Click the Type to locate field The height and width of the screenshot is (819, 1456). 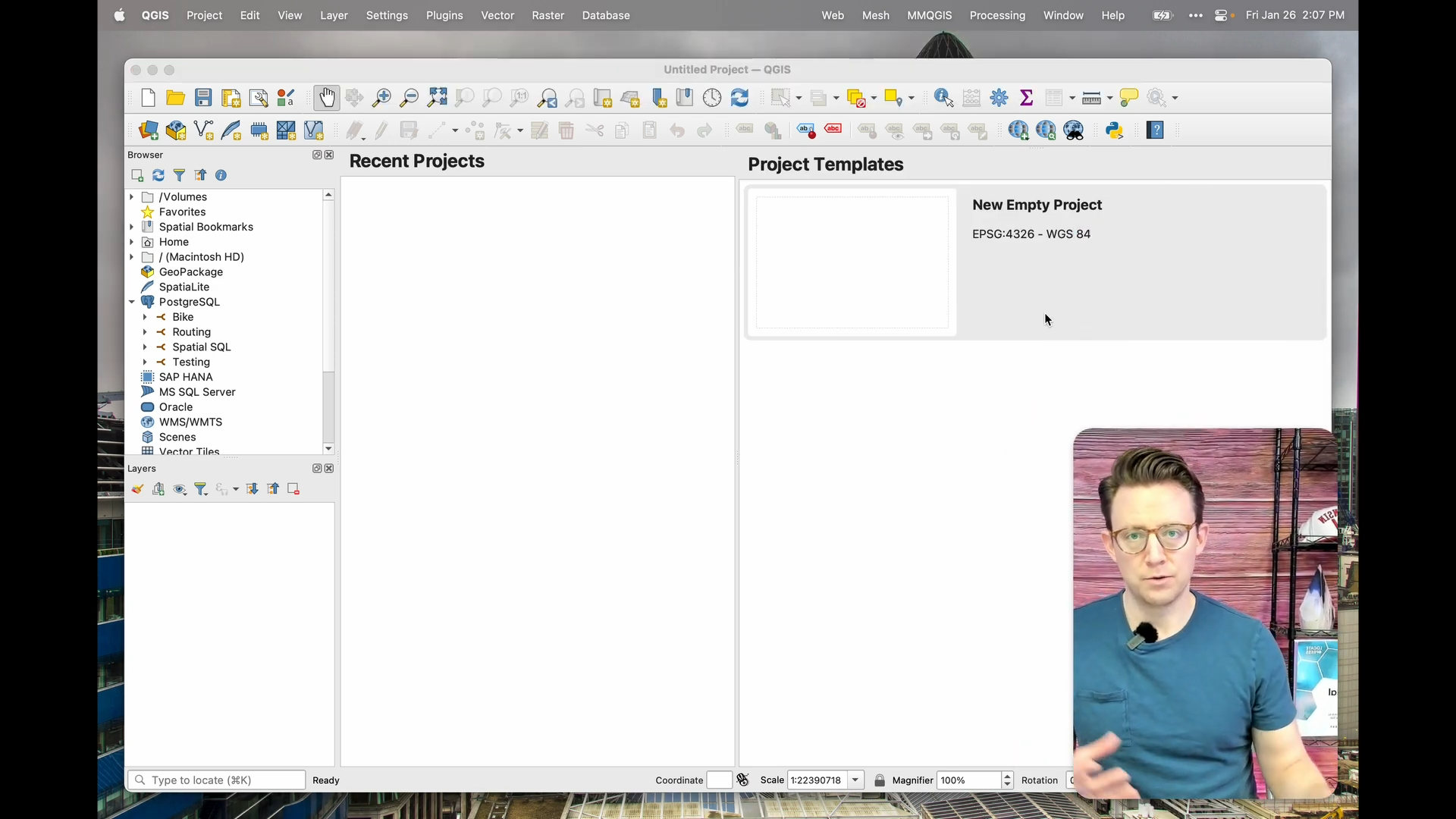click(x=216, y=780)
